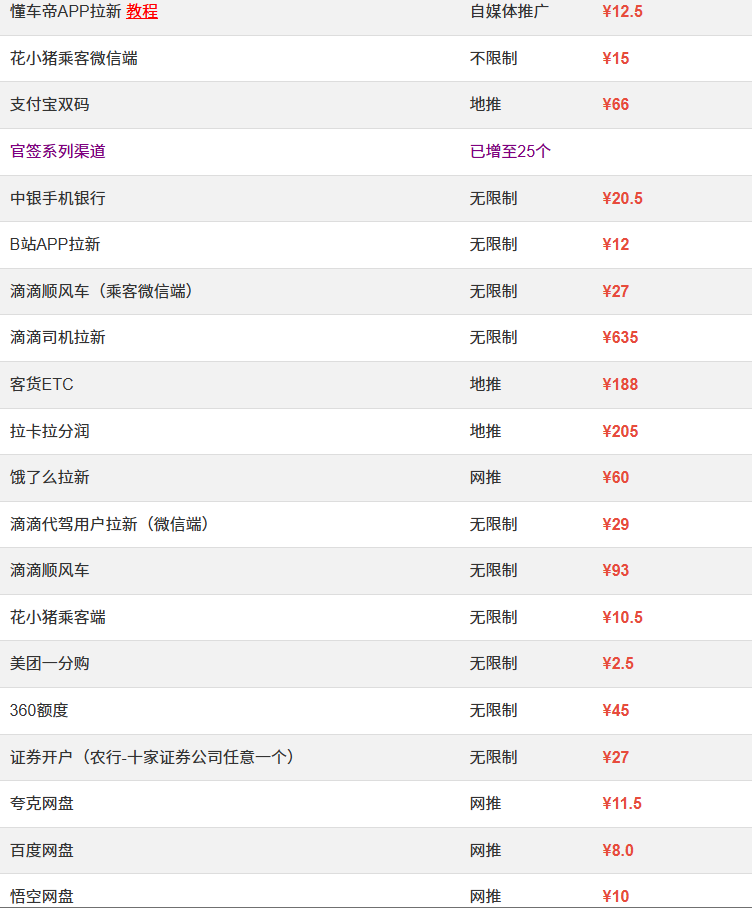Select 地推 in the 支付宝双码 row
The width and height of the screenshot is (752, 908).
pos(485,105)
